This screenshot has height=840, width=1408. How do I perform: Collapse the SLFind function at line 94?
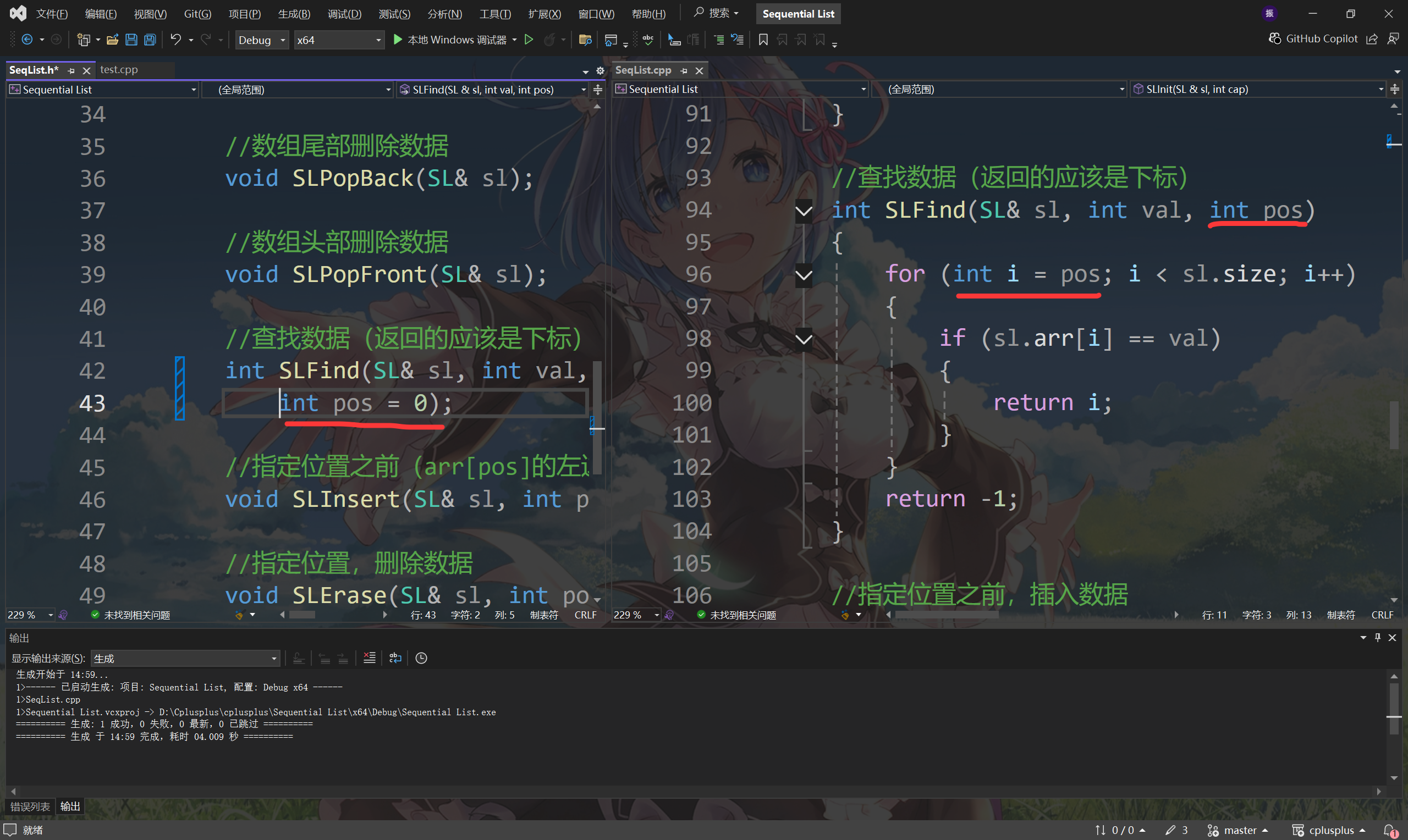point(804,211)
